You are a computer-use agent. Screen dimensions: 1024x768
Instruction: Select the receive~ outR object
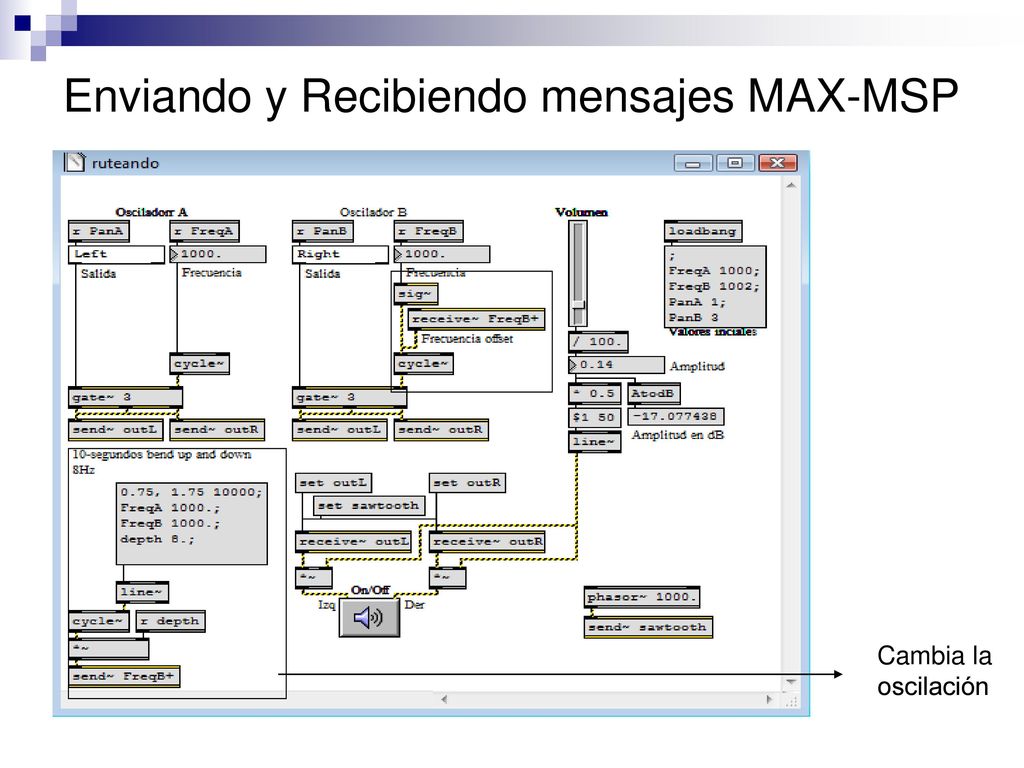[x=487, y=542]
